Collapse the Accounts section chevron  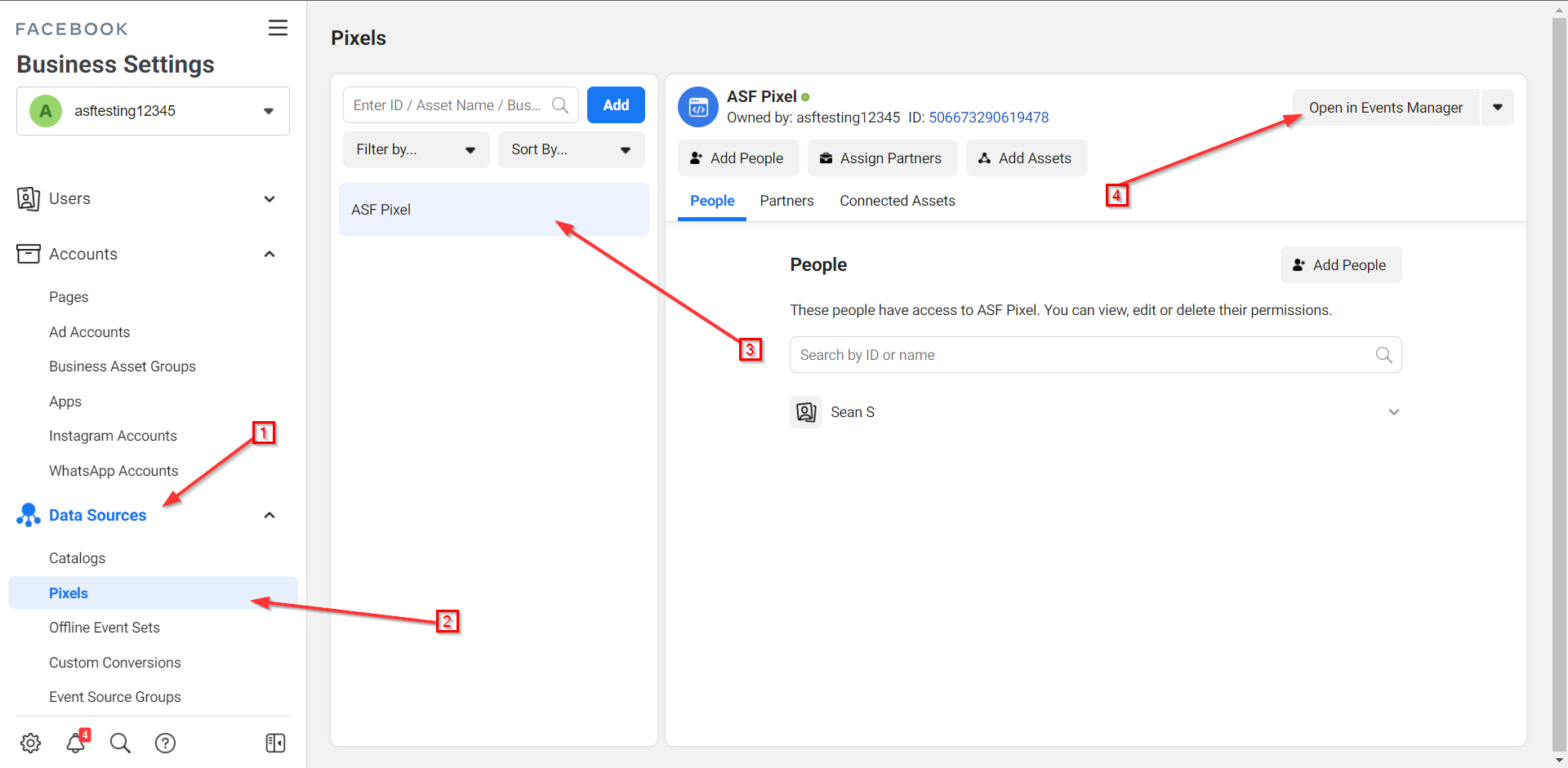pyautogui.click(x=269, y=254)
